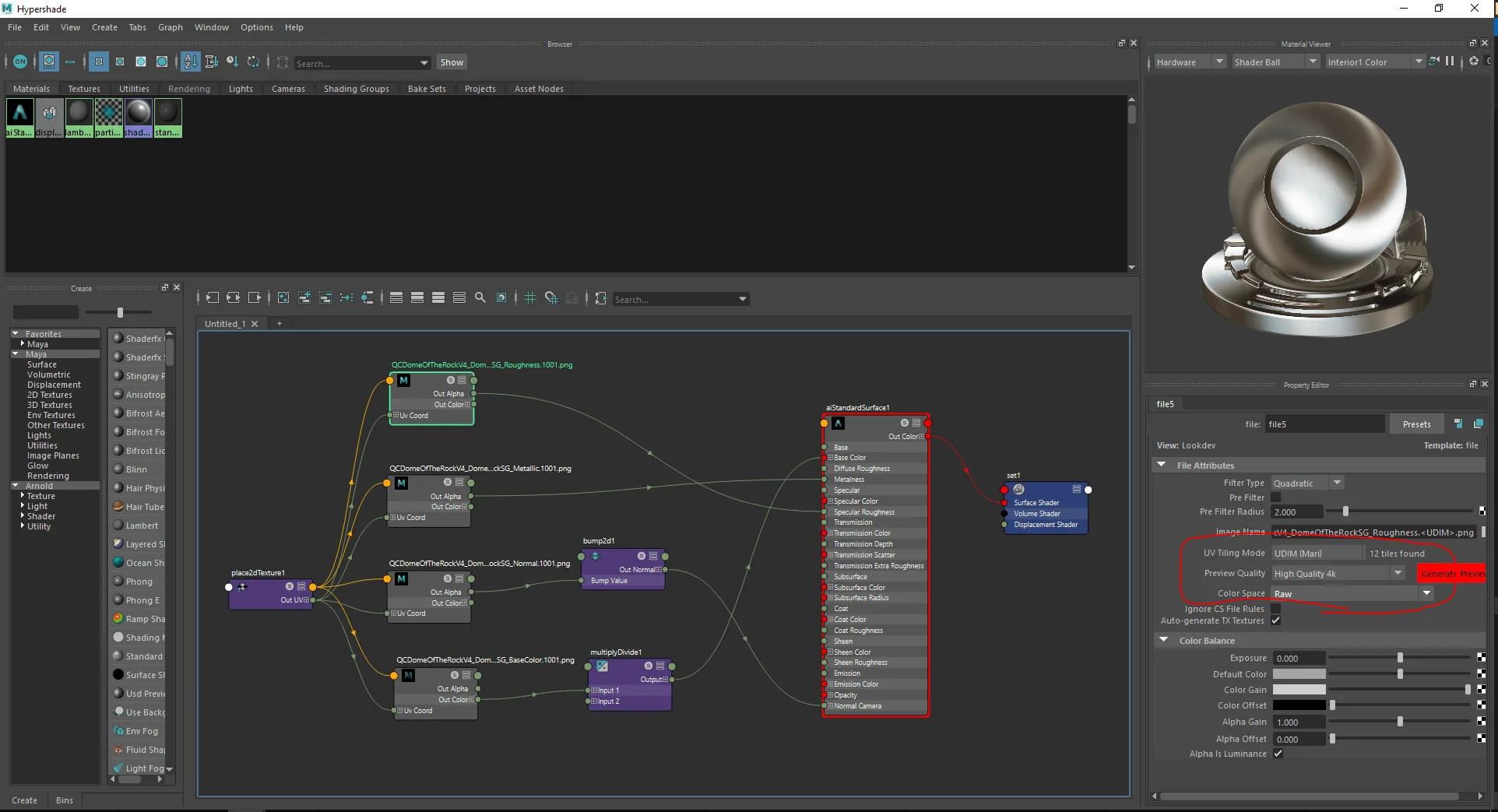
Task: Switch to the Shading Groups tab
Action: point(357,89)
